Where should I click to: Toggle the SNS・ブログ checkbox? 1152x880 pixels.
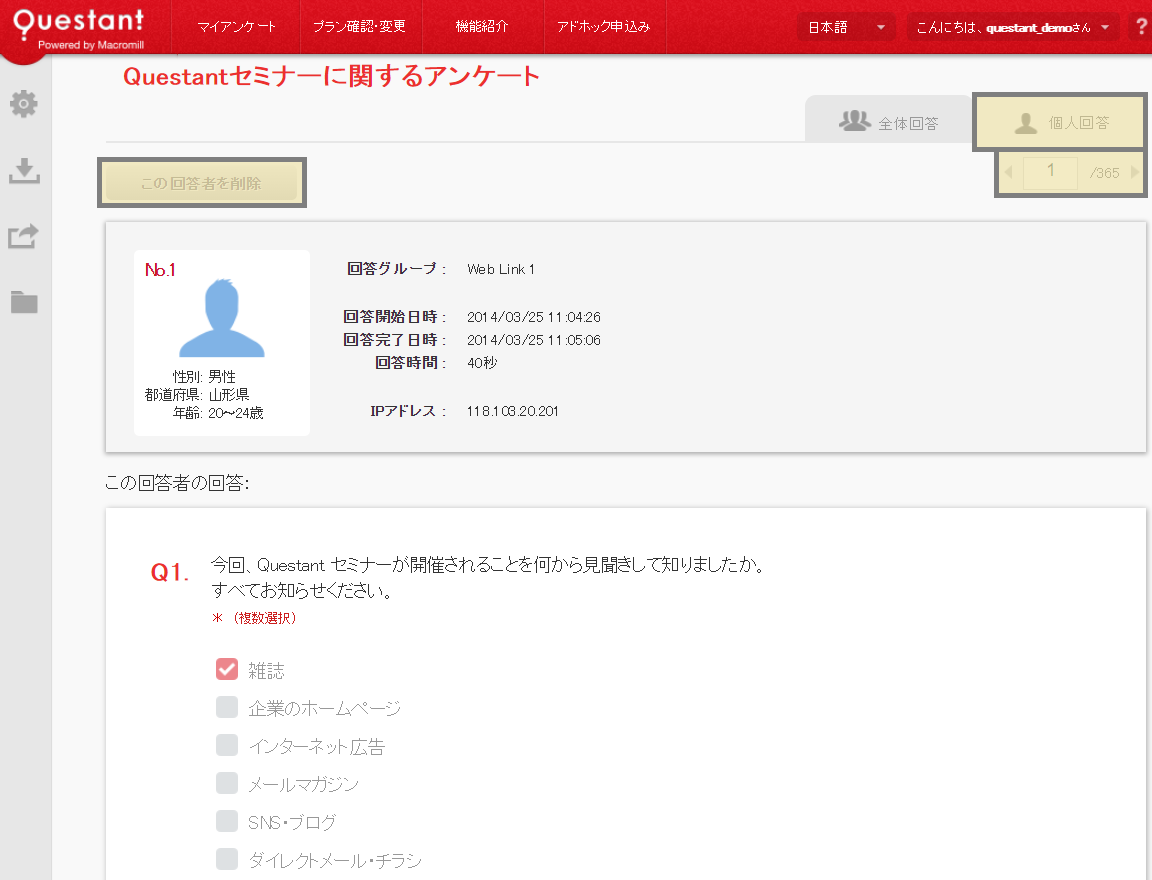[227, 821]
